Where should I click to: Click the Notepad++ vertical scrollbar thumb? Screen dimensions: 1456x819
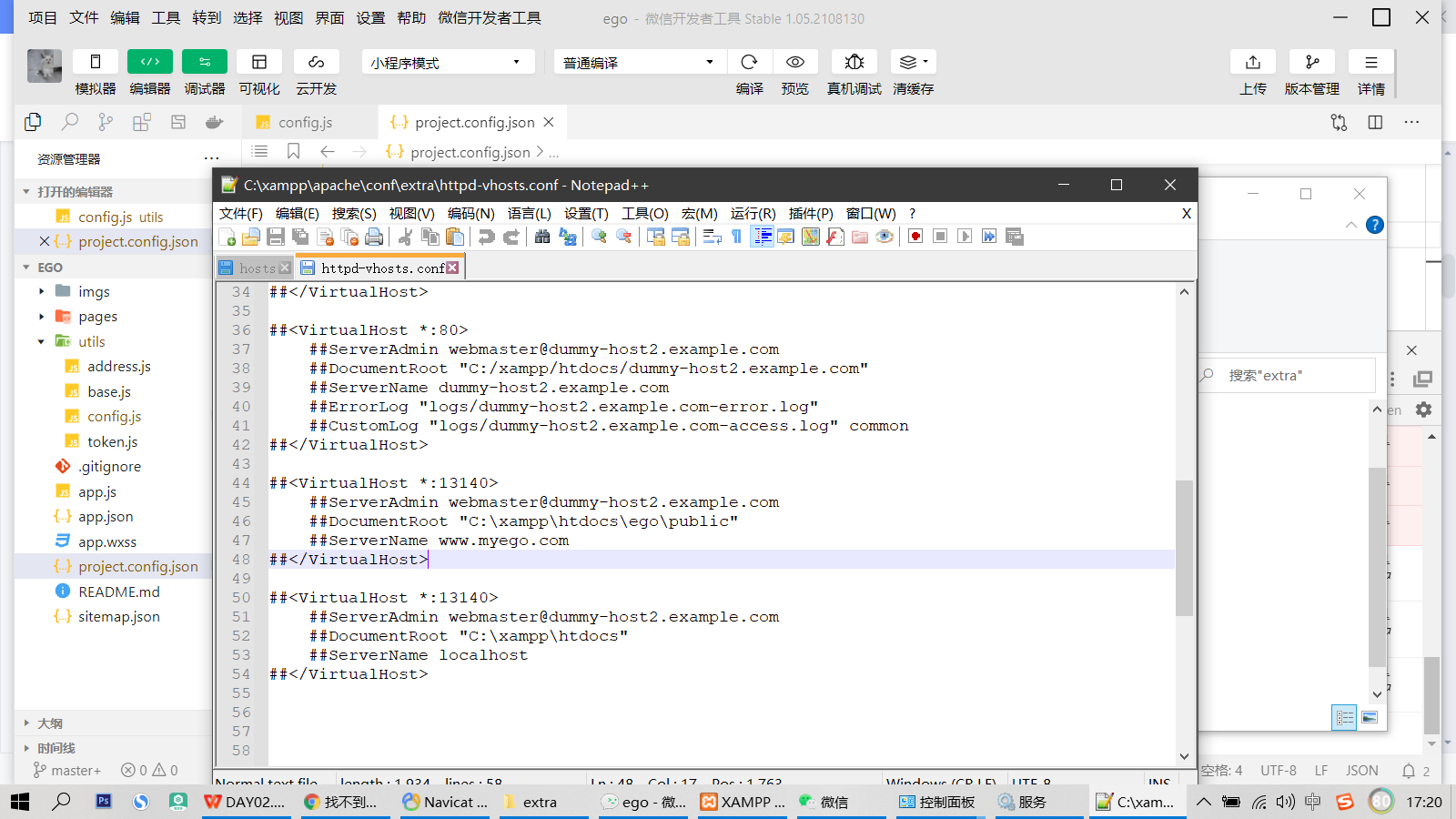(x=1184, y=548)
